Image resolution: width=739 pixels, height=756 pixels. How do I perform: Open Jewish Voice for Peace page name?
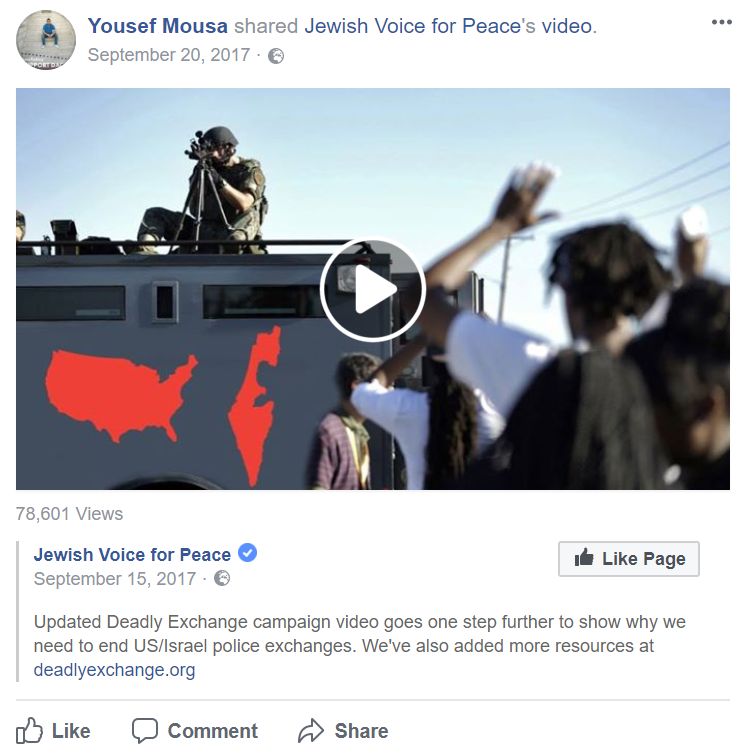coord(132,554)
